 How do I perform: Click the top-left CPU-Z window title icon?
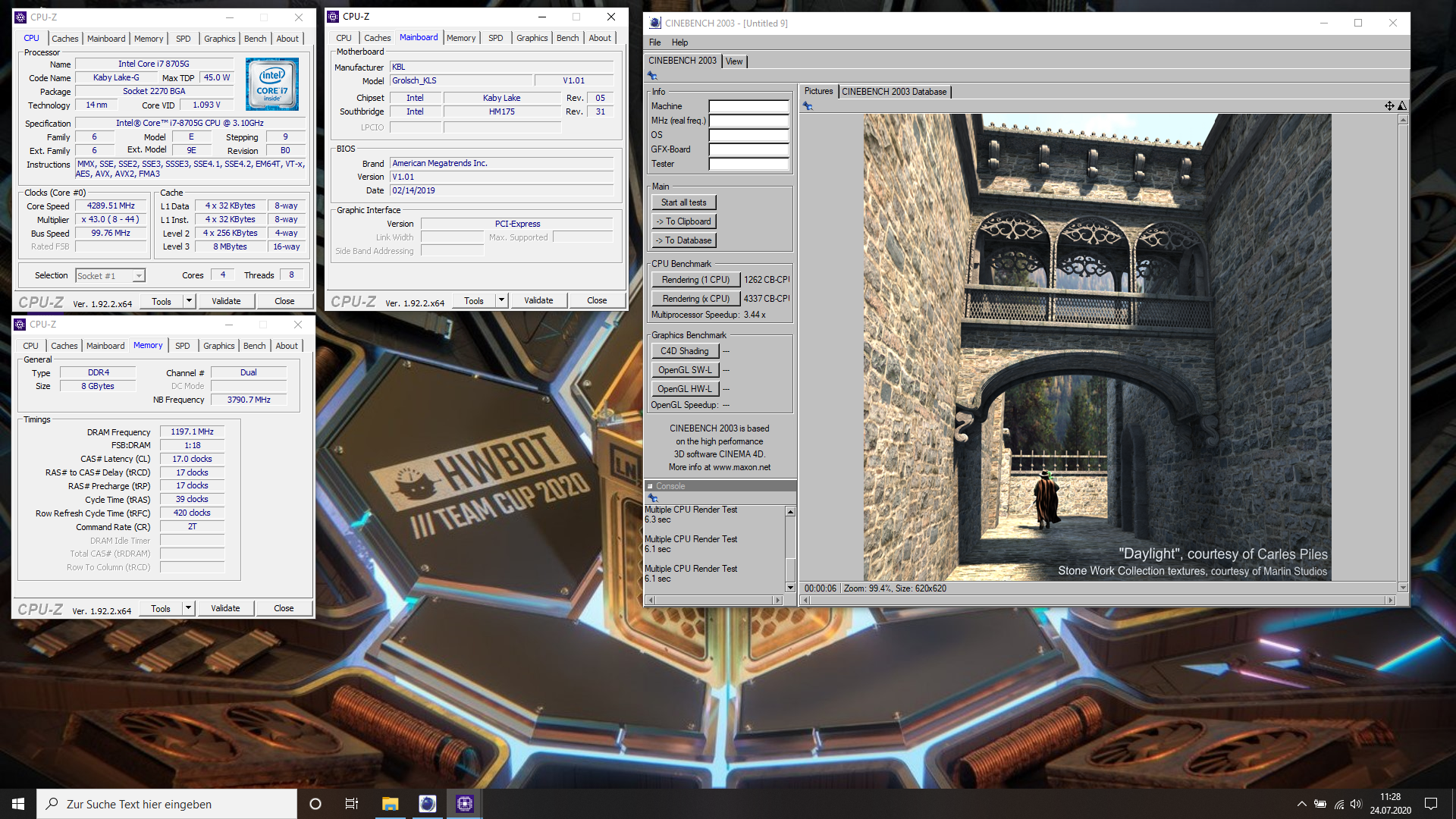(x=20, y=17)
